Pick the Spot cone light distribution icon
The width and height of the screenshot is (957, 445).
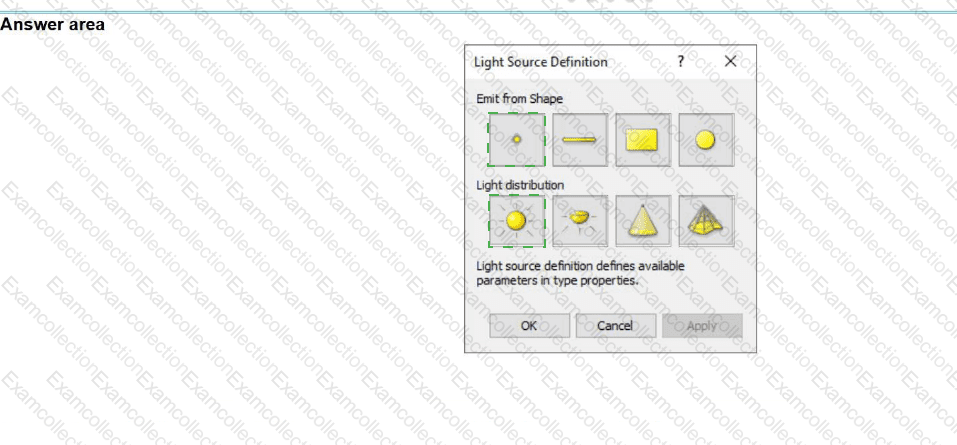[x=643, y=221]
